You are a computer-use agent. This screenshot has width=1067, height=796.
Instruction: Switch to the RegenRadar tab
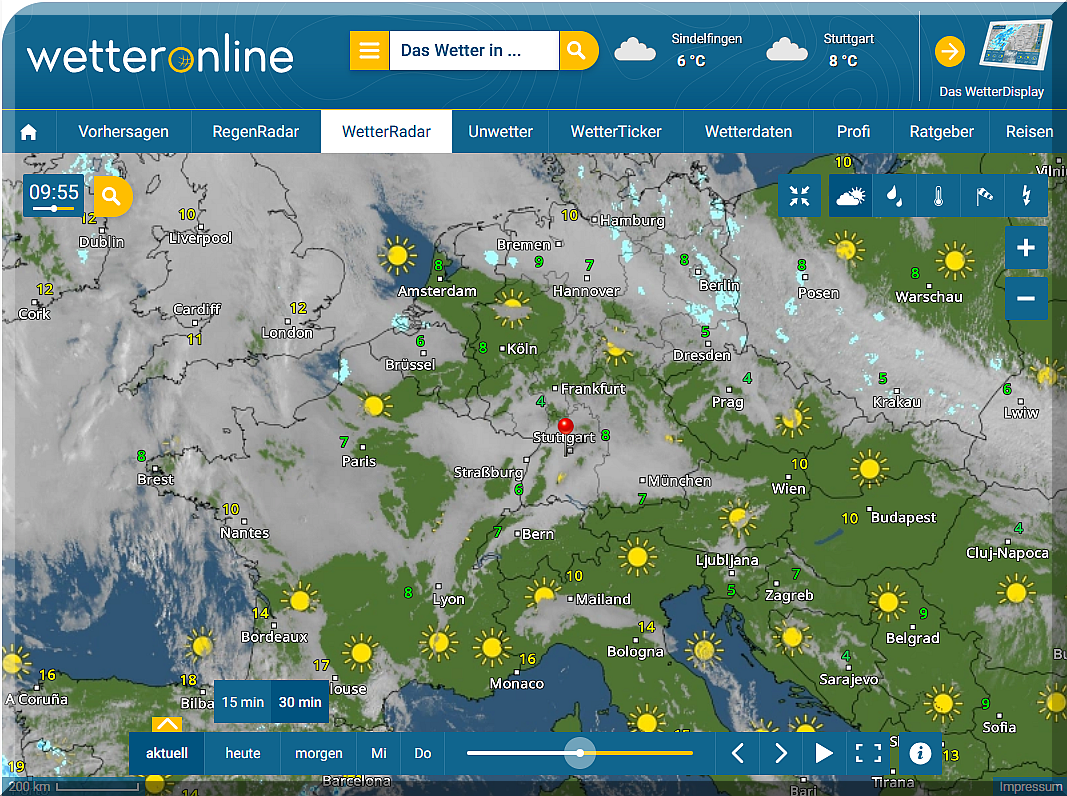click(256, 132)
